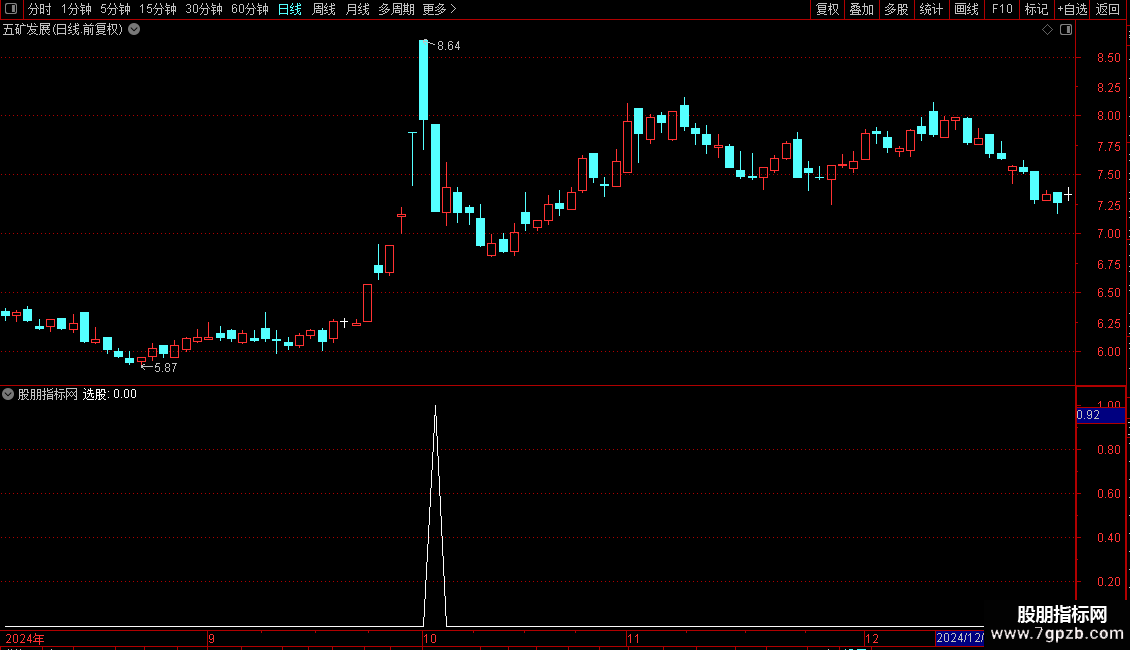The height and width of the screenshot is (650, 1130).
Task: Switch to 日线 daily chart
Action: pos(290,9)
